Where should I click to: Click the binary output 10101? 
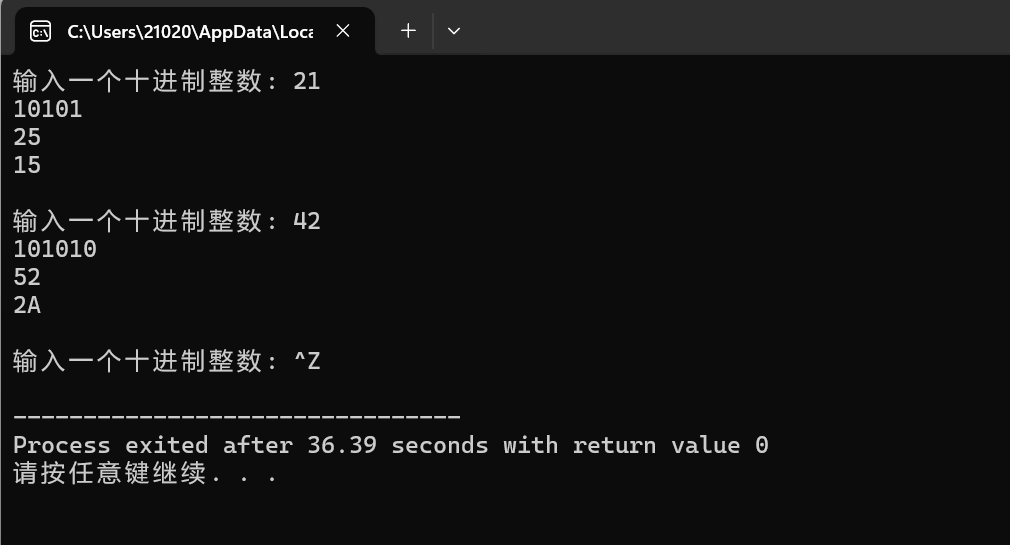[x=48, y=109]
